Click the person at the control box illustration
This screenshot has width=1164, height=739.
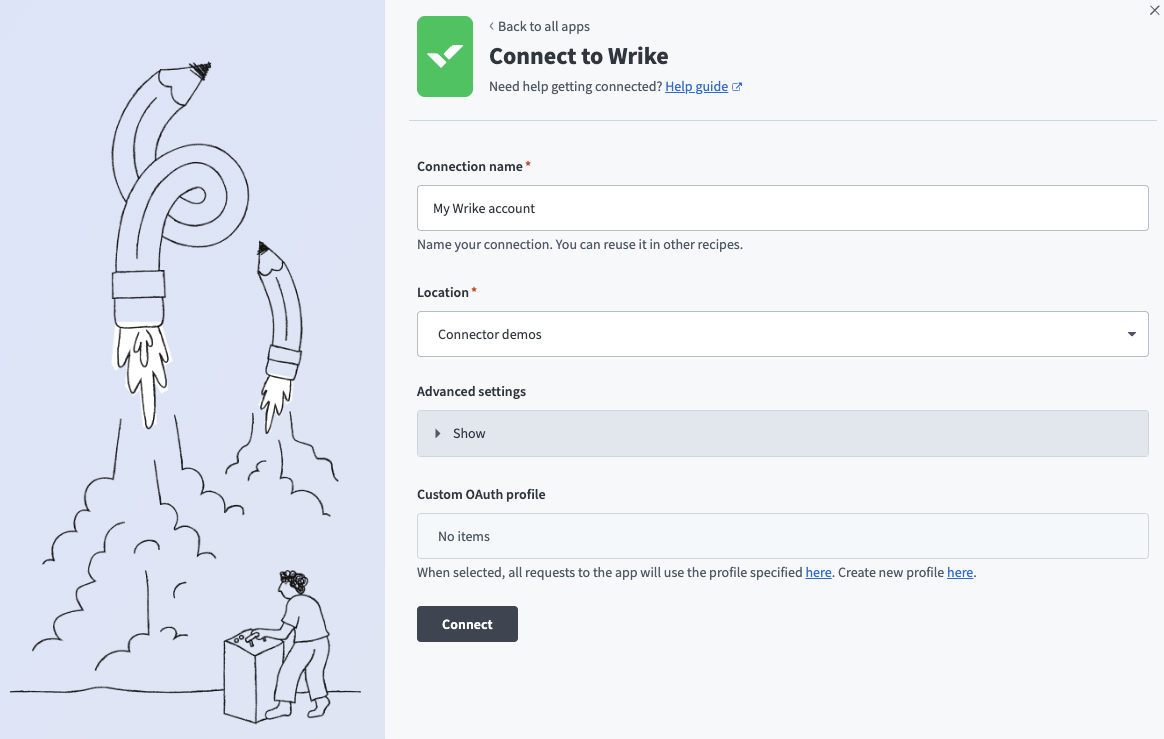coord(300,640)
